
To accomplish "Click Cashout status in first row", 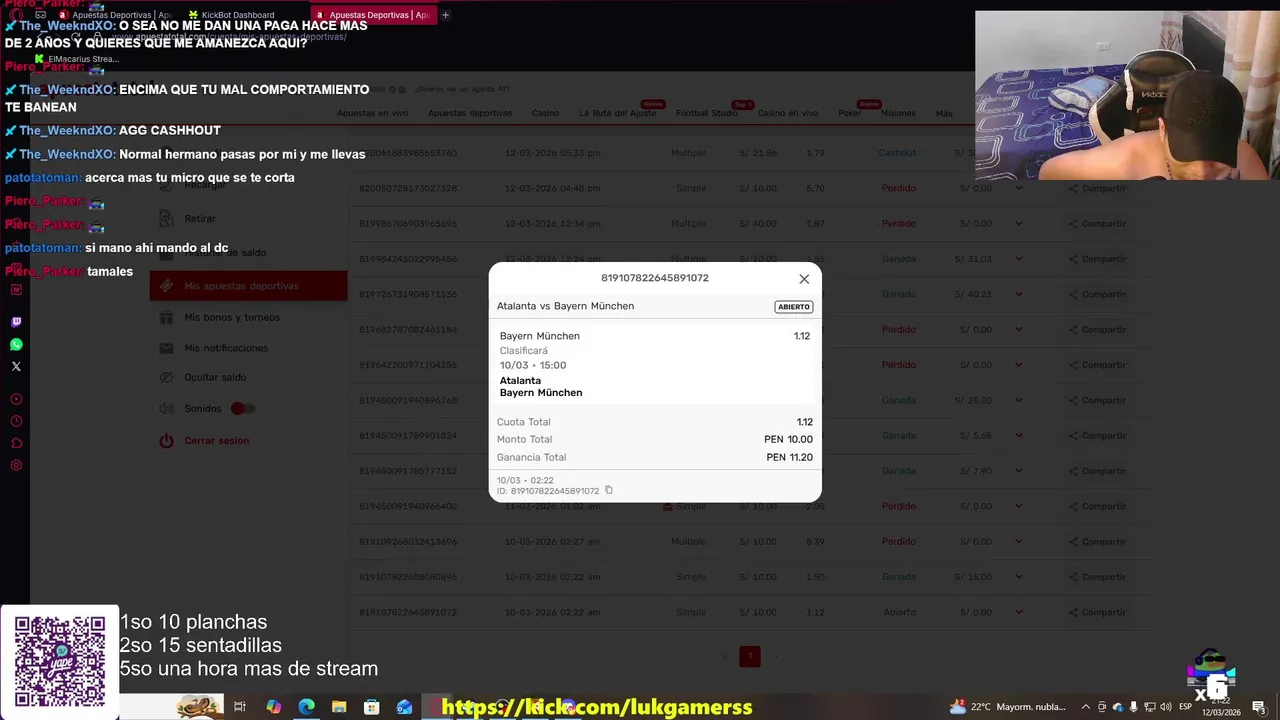I will pyautogui.click(x=897, y=153).
